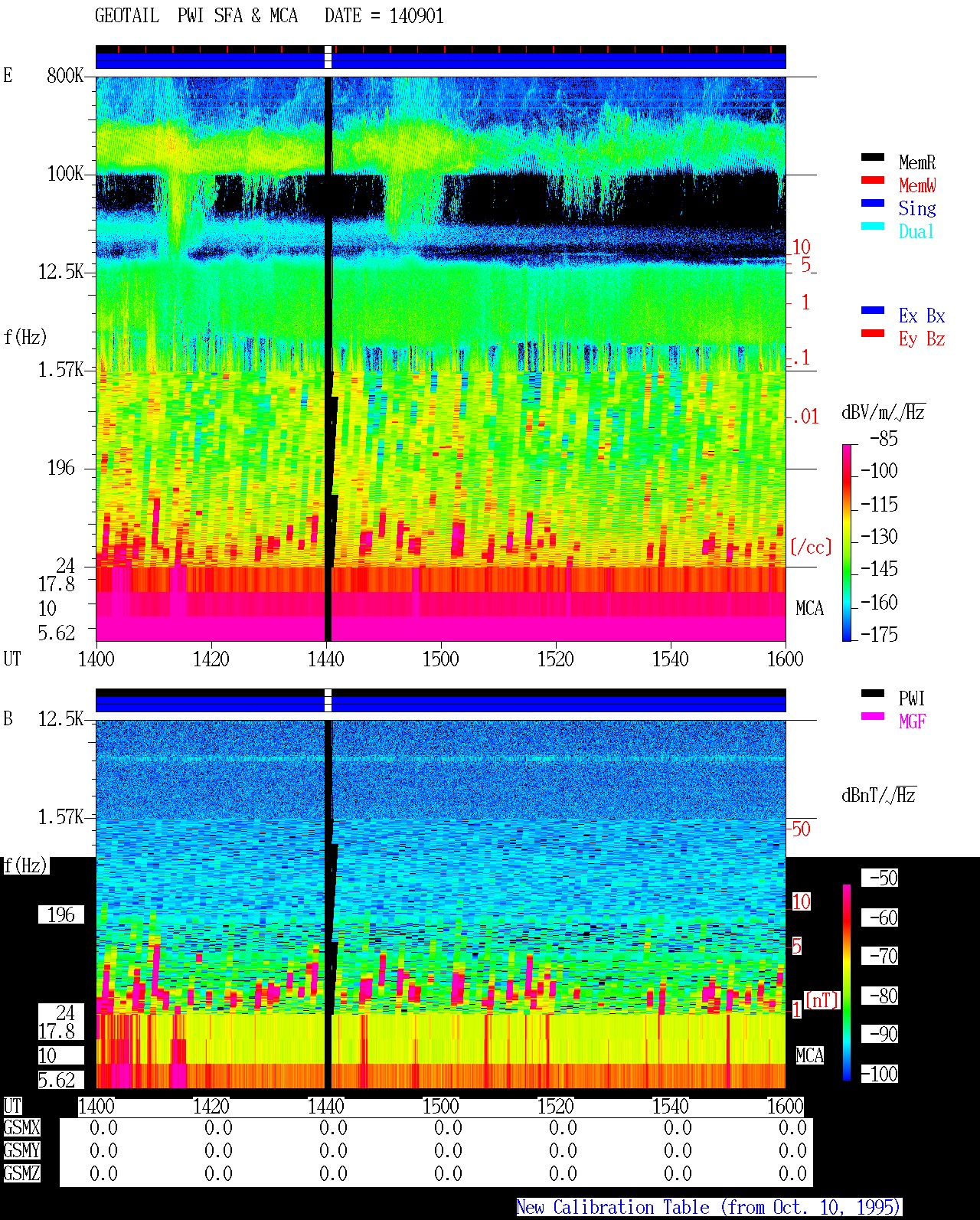Image resolution: width=980 pixels, height=1220 pixels.
Task: Click the magenta MGF legend swatch
Action: click(x=873, y=717)
